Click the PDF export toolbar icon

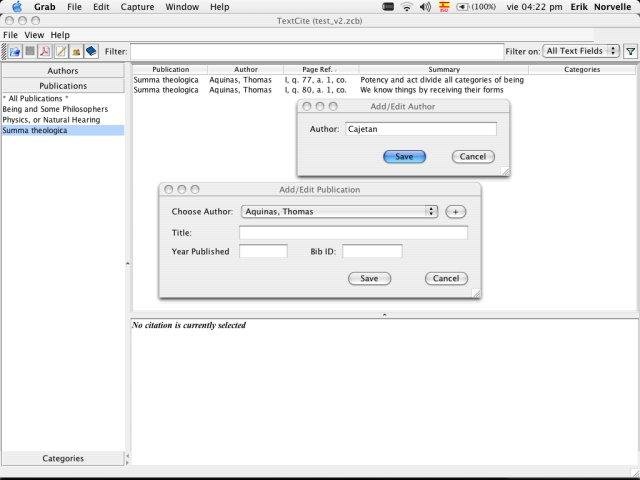(x=44, y=51)
